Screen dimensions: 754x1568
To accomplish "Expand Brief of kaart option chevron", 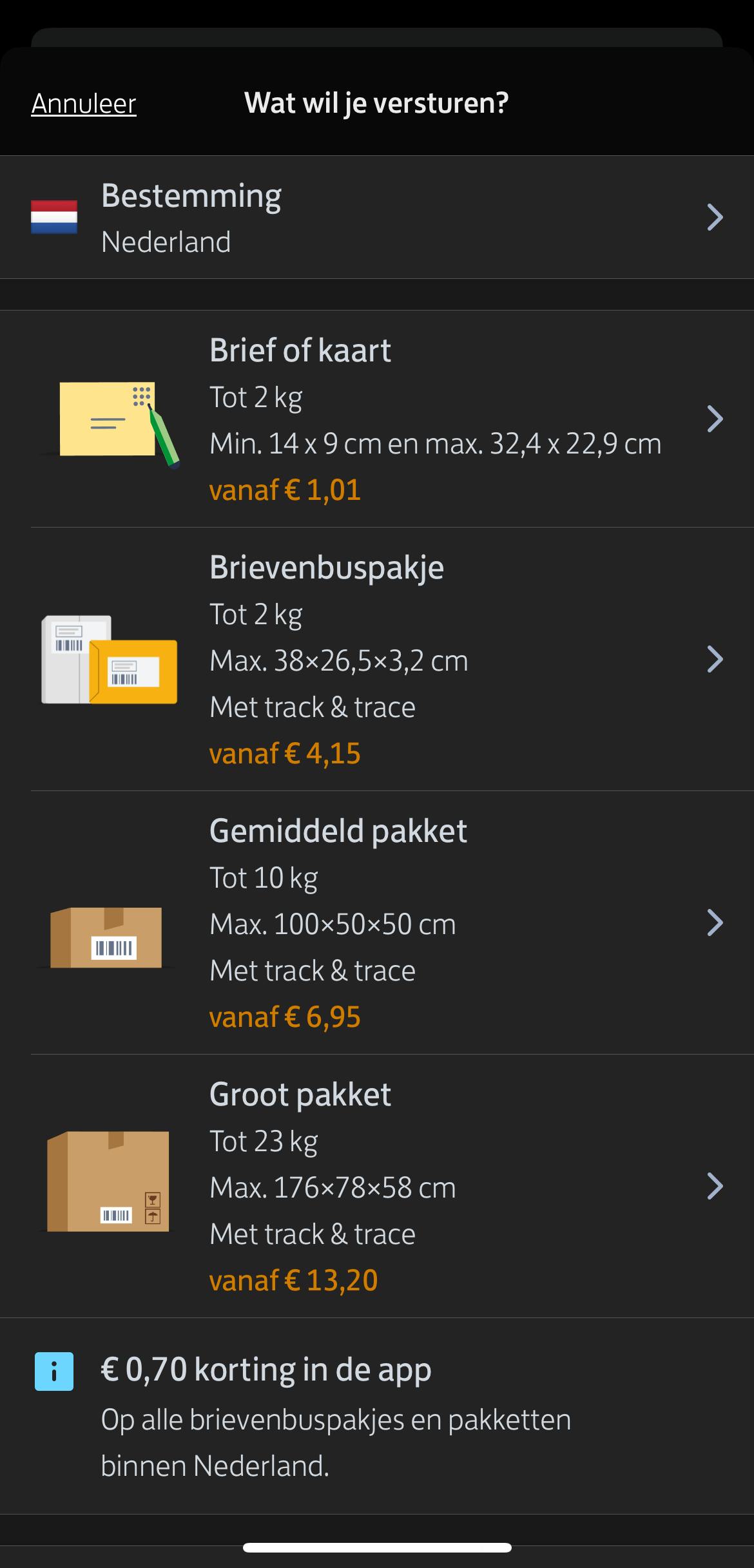I will [715, 419].
